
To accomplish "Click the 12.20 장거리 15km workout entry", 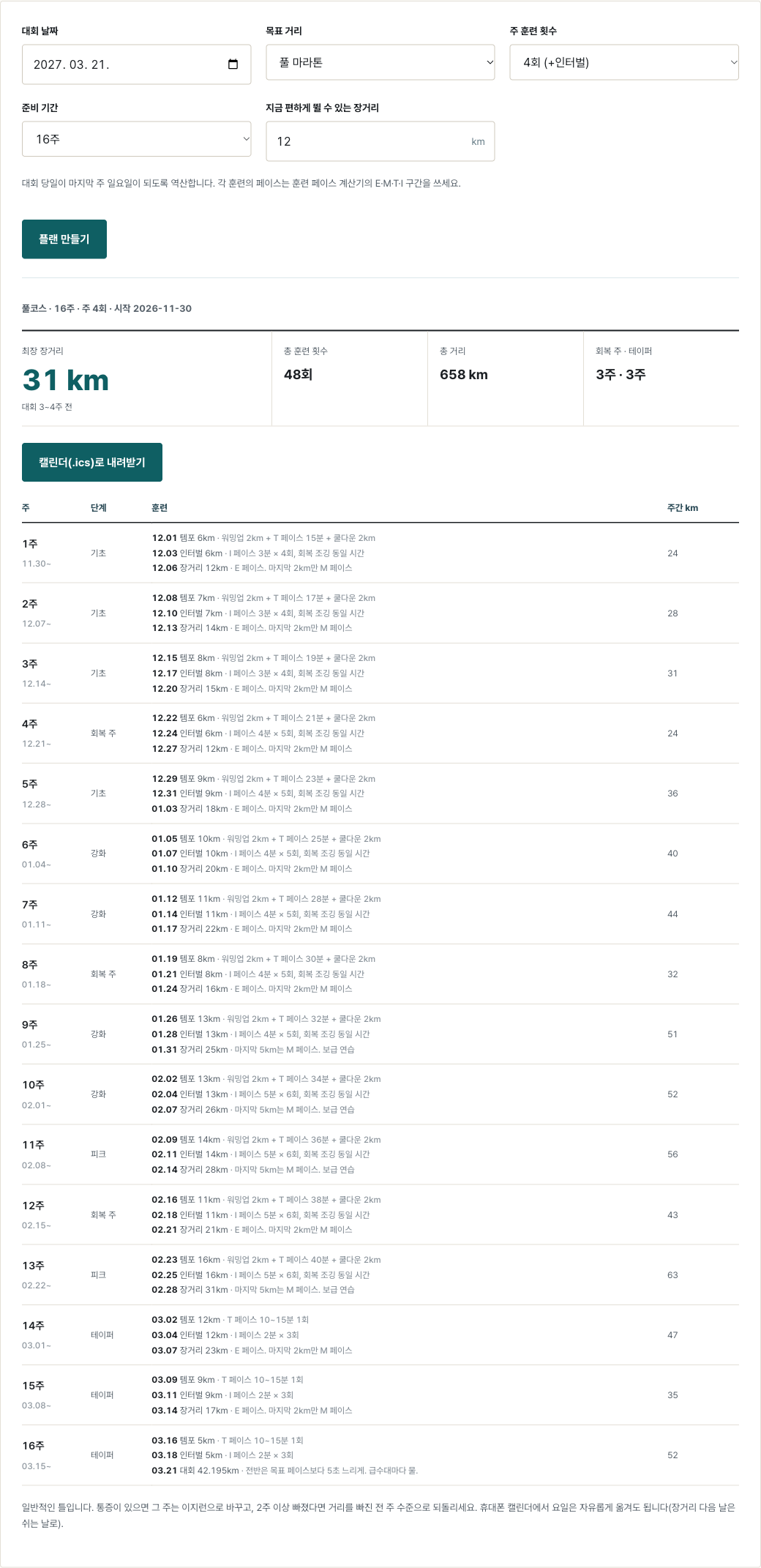I will (252, 689).
